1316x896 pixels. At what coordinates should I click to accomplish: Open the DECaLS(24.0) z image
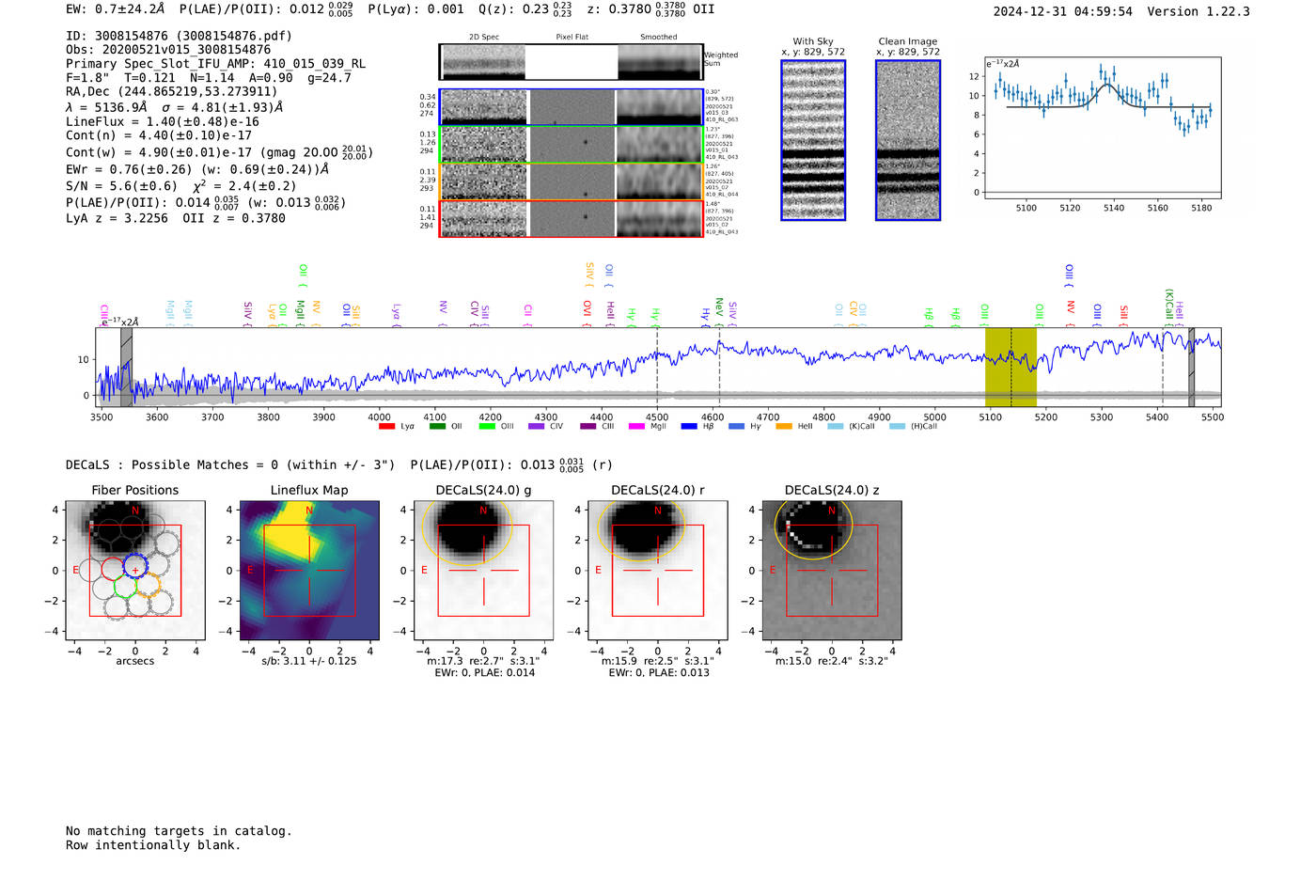(832, 569)
